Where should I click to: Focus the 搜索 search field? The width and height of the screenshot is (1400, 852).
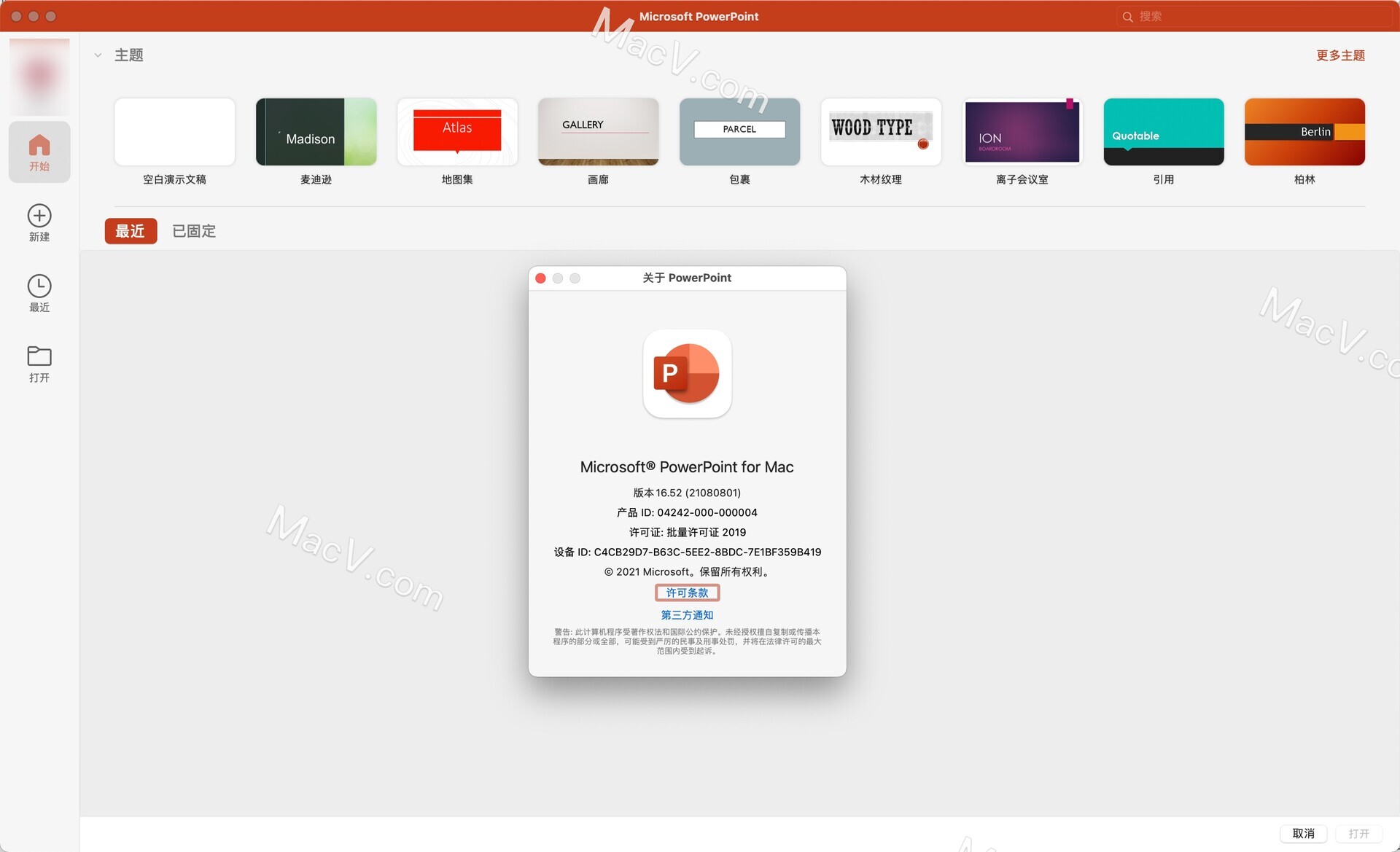[1254, 17]
